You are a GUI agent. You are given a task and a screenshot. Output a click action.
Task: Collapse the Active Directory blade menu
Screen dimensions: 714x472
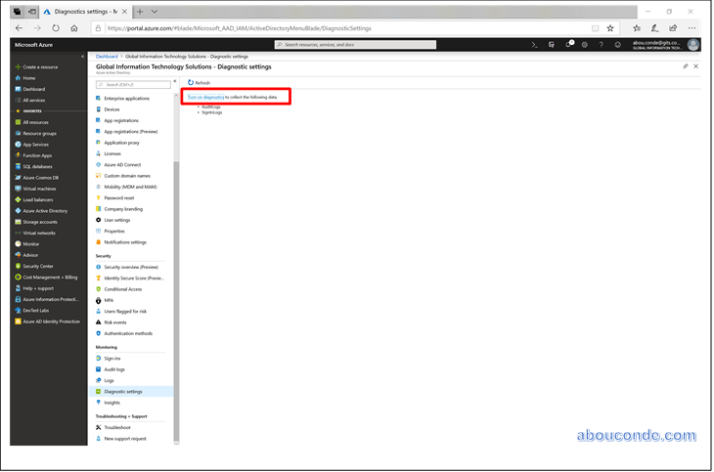(x=175, y=83)
